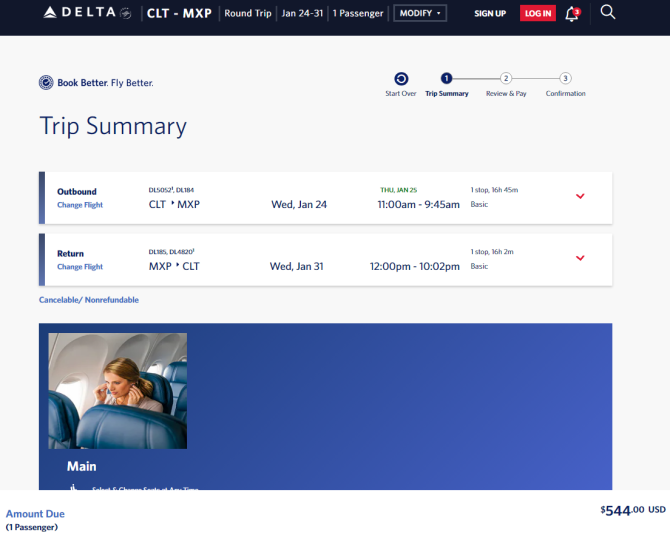Select step 3 Confirmation marker
Screen dimensions: 670x535
tap(565, 78)
